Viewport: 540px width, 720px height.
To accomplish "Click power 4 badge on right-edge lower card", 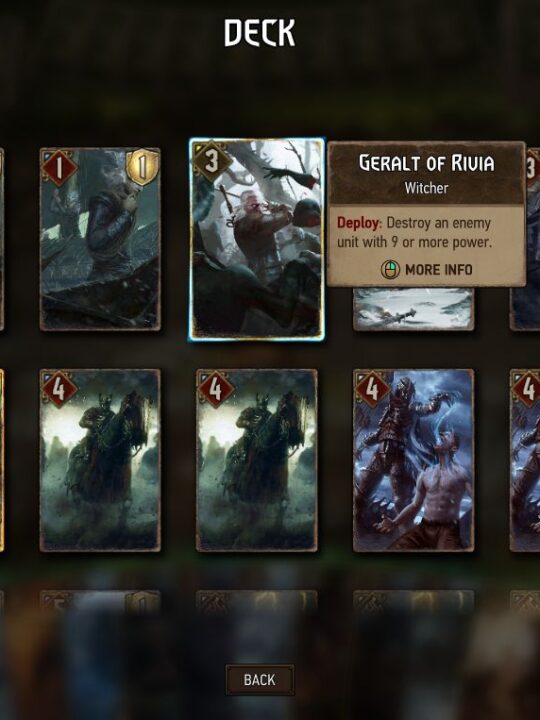I will [527, 390].
